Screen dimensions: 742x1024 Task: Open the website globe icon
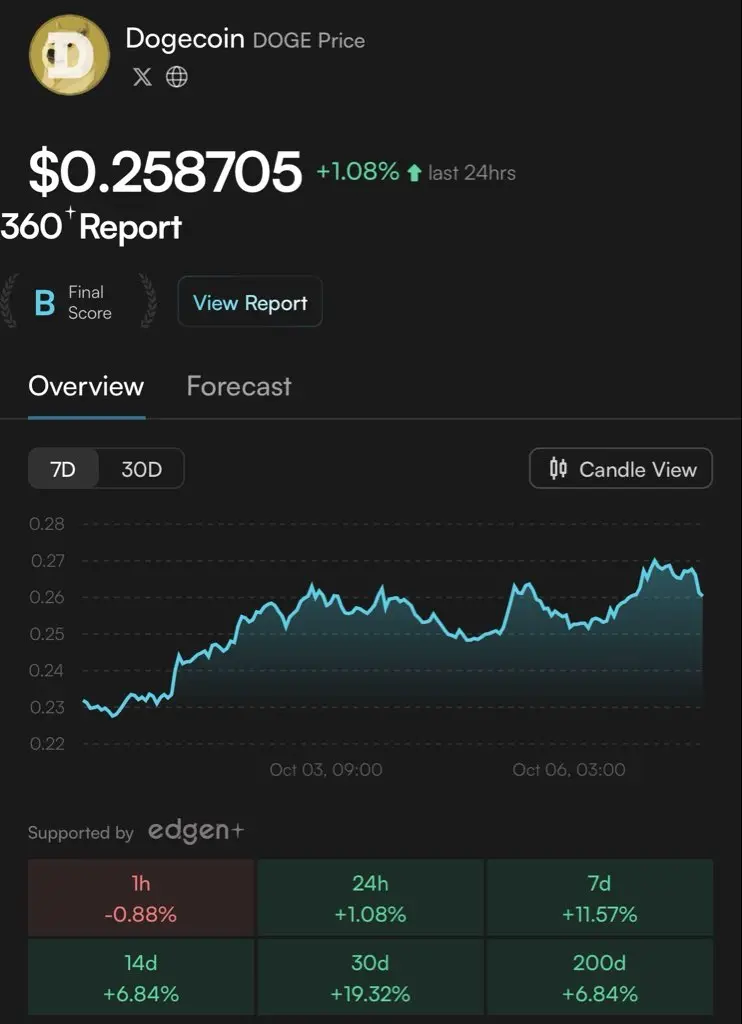click(177, 77)
